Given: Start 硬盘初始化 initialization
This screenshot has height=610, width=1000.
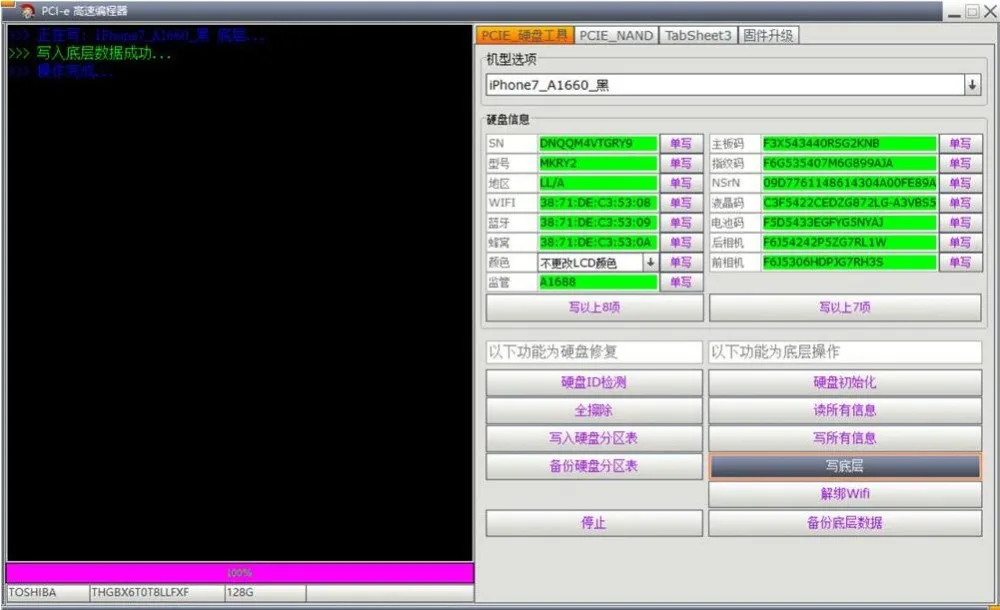Looking at the screenshot, I should [845, 383].
